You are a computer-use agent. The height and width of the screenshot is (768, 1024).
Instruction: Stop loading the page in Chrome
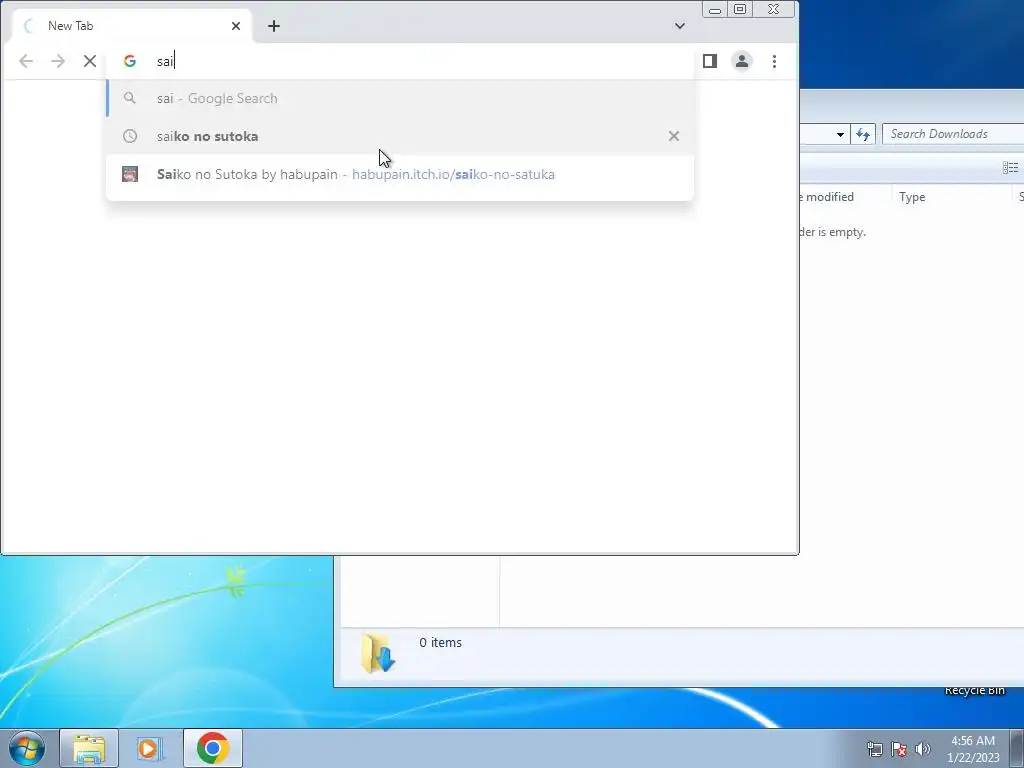pos(90,61)
